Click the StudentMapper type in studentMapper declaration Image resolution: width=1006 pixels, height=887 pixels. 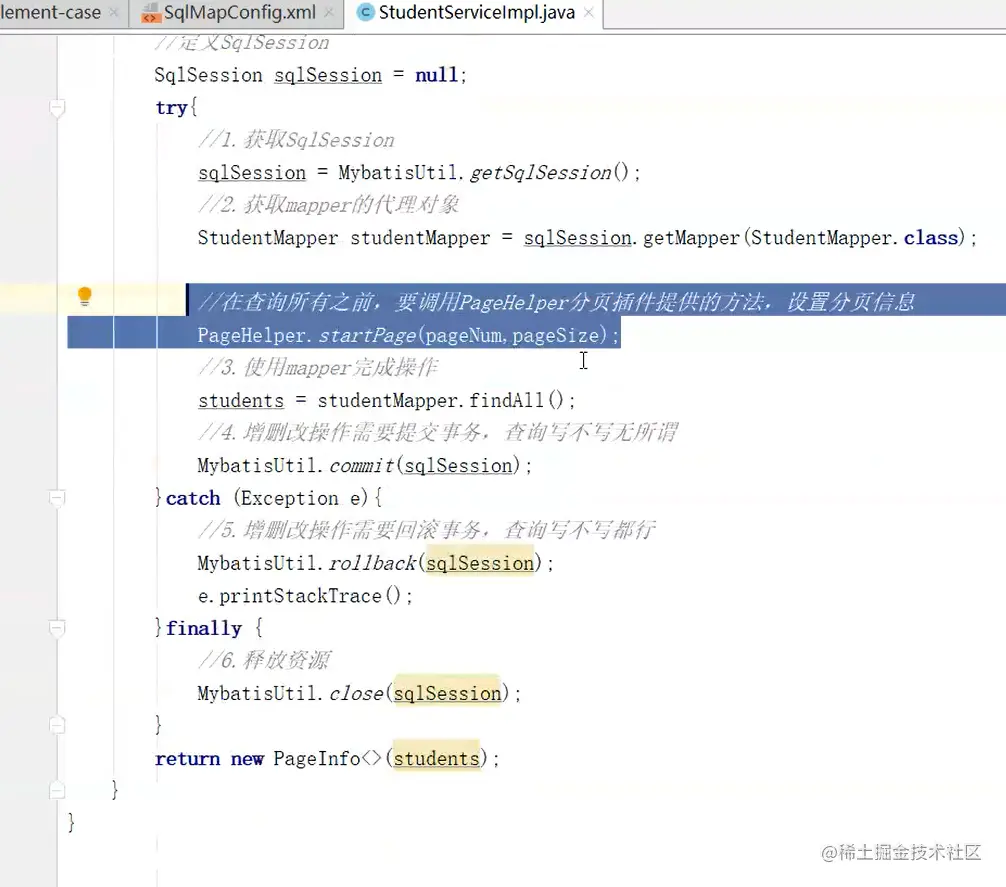[268, 238]
